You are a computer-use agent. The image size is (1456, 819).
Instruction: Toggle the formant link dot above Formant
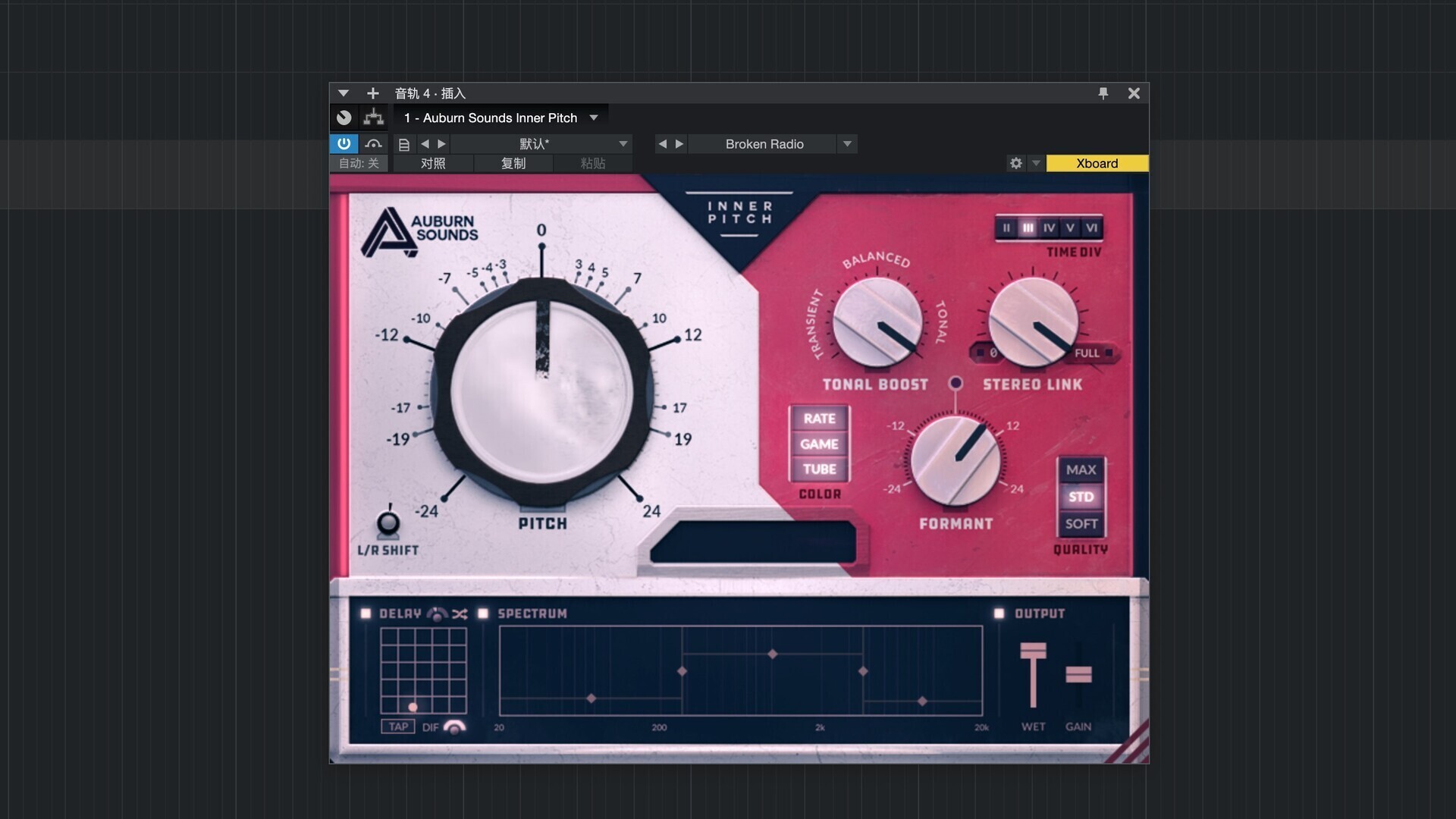tap(955, 383)
